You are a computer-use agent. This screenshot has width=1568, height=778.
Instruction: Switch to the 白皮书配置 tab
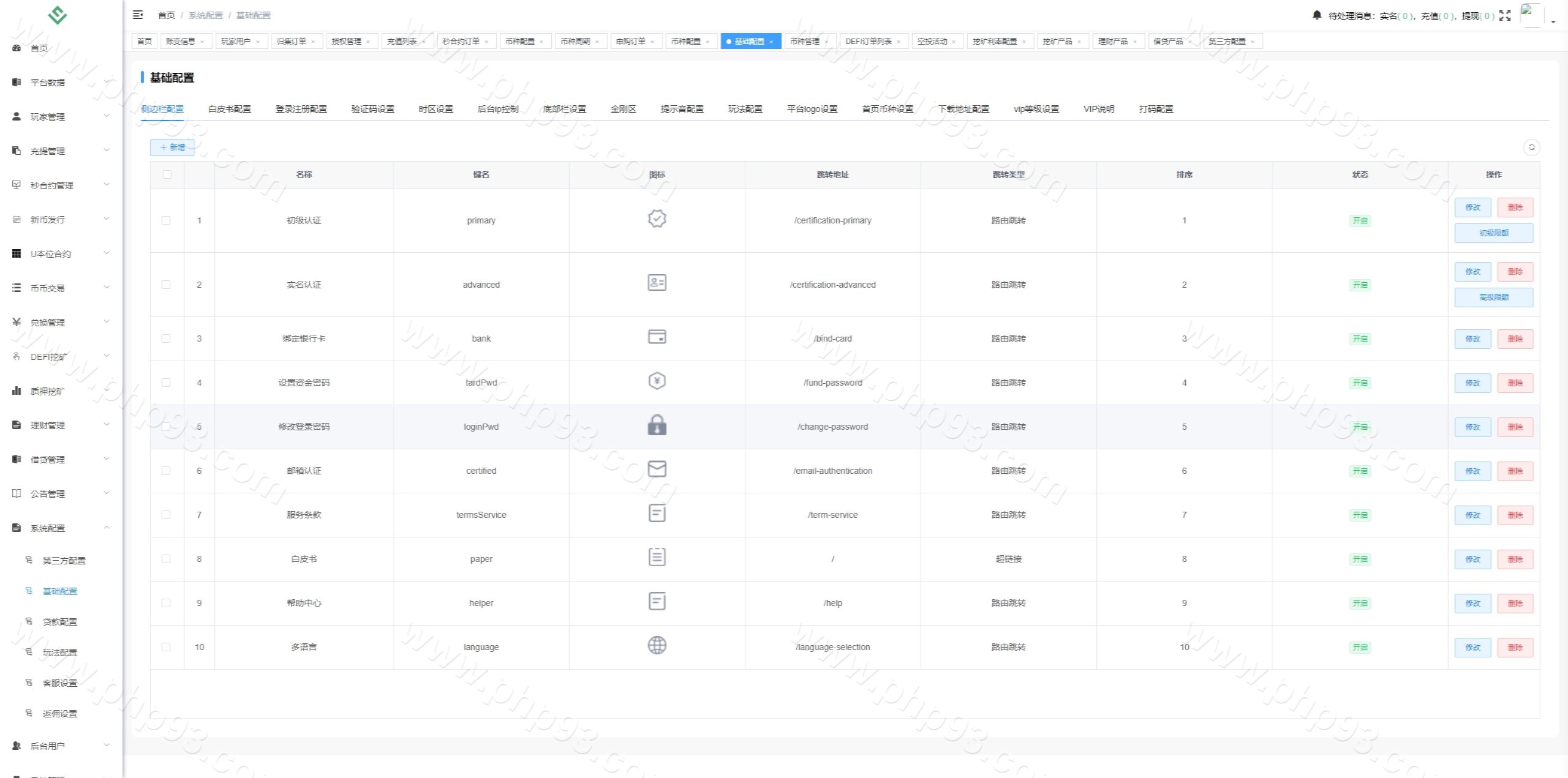pyautogui.click(x=229, y=109)
